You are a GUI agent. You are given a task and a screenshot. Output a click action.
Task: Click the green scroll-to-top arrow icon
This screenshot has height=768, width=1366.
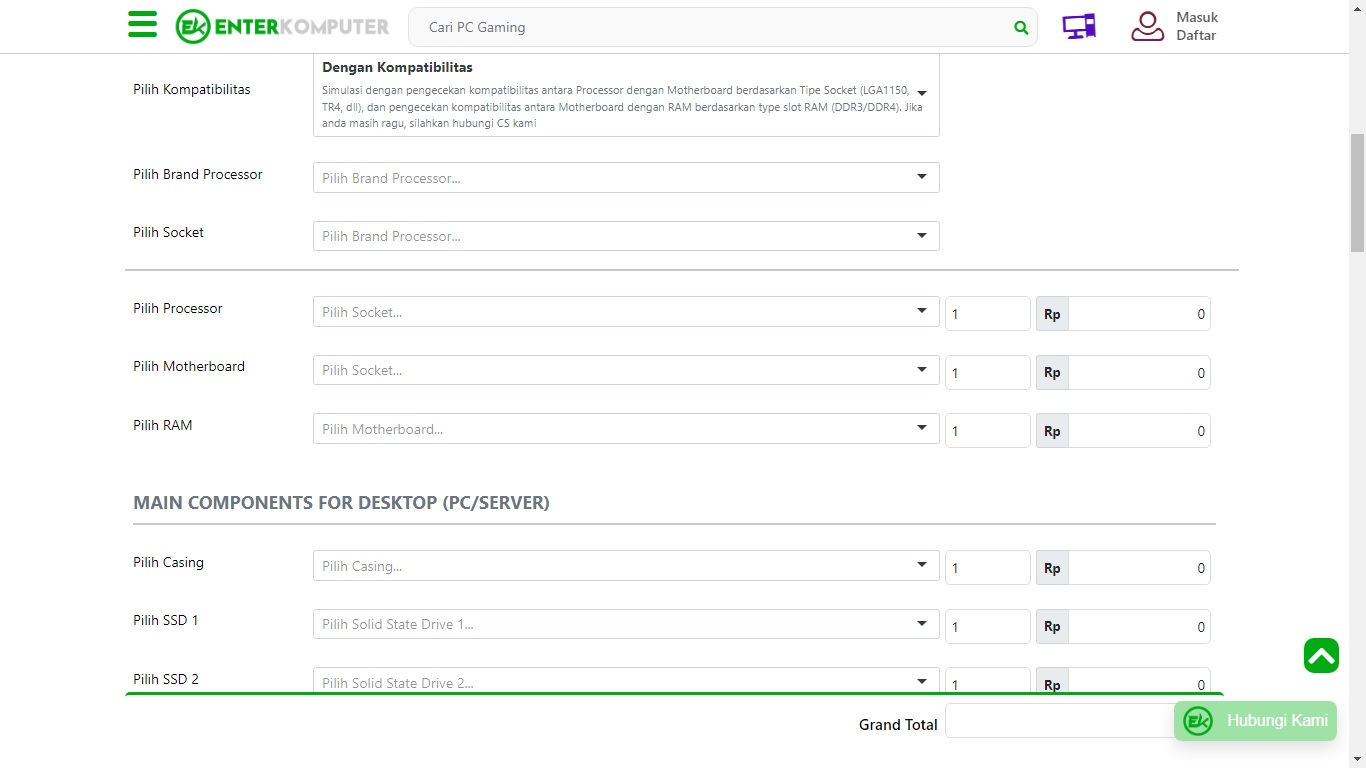[x=1320, y=656]
